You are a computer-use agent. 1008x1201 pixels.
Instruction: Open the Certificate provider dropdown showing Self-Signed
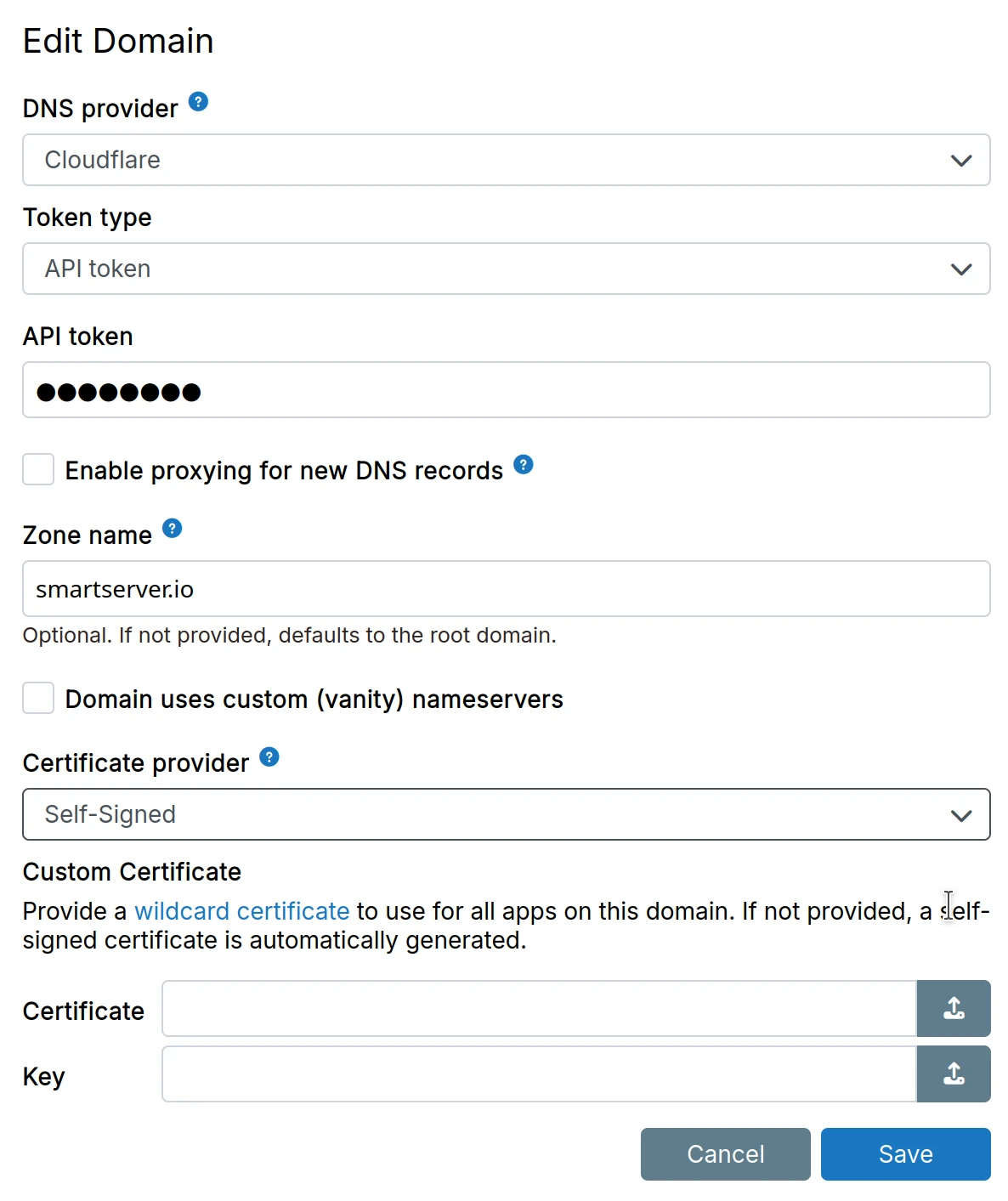coord(507,814)
